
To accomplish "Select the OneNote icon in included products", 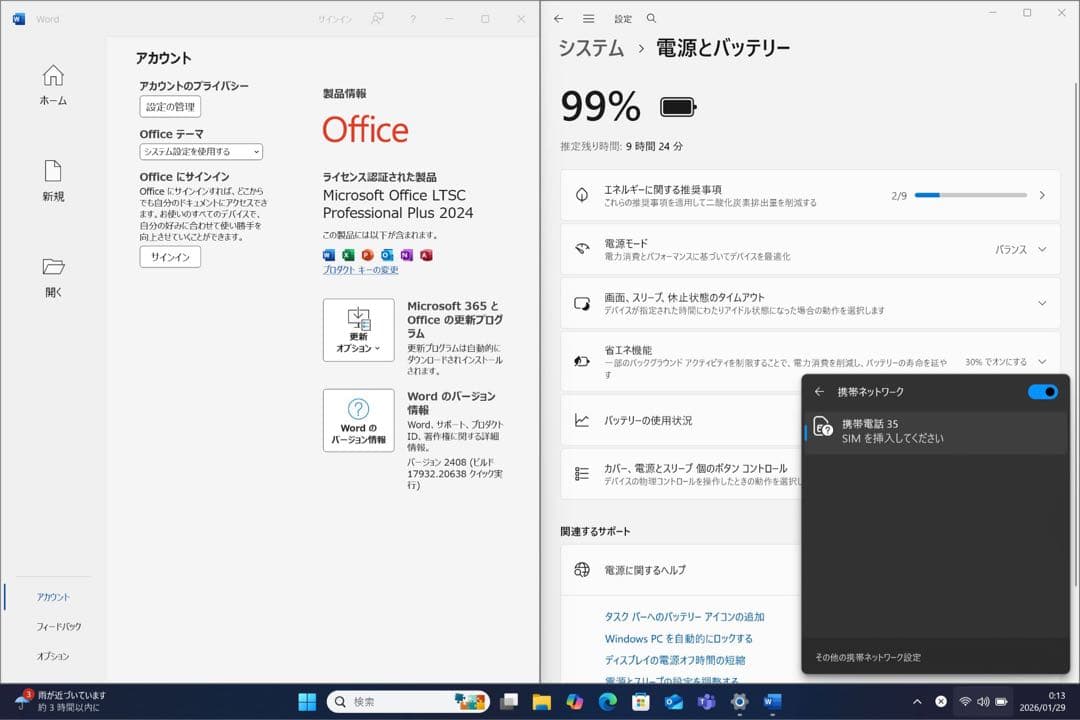I will (407, 255).
